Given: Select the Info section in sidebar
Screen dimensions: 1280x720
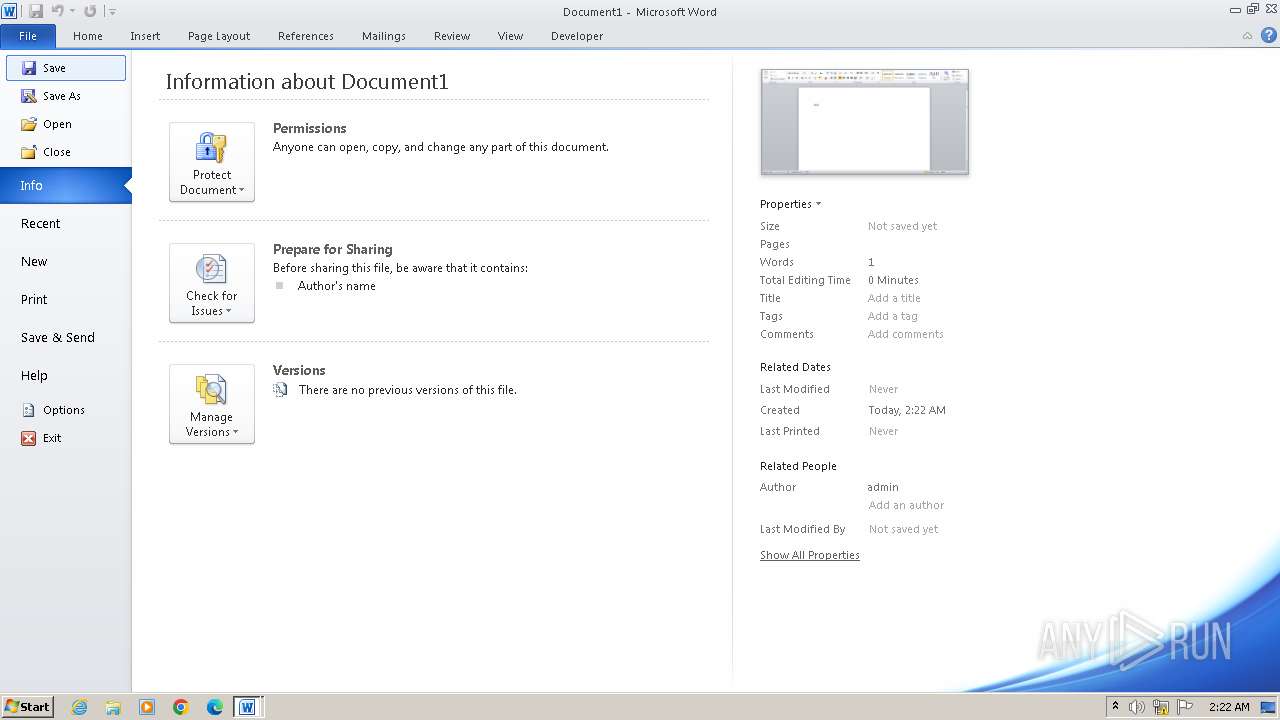Looking at the screenshot, I should 66,185.
